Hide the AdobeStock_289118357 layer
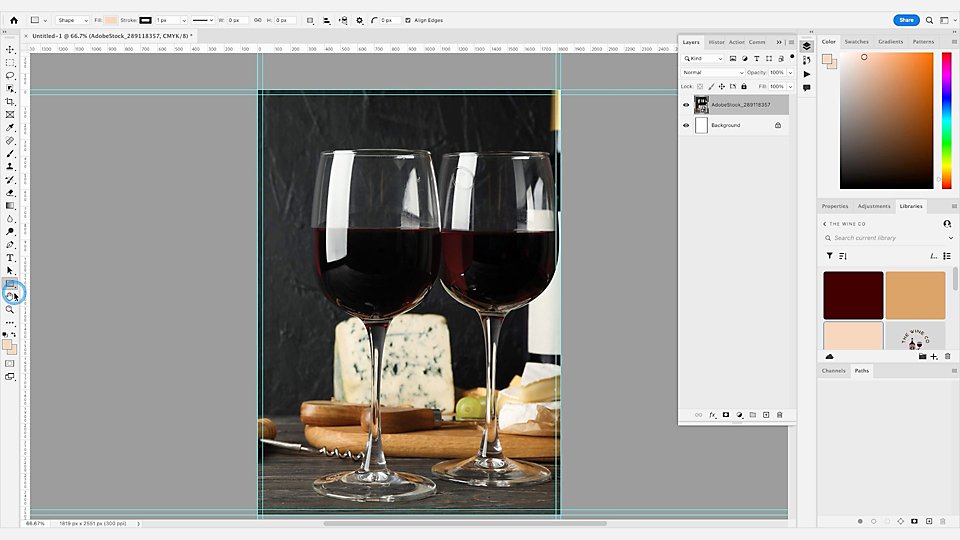Screen dimensions: 960x540 686,105
